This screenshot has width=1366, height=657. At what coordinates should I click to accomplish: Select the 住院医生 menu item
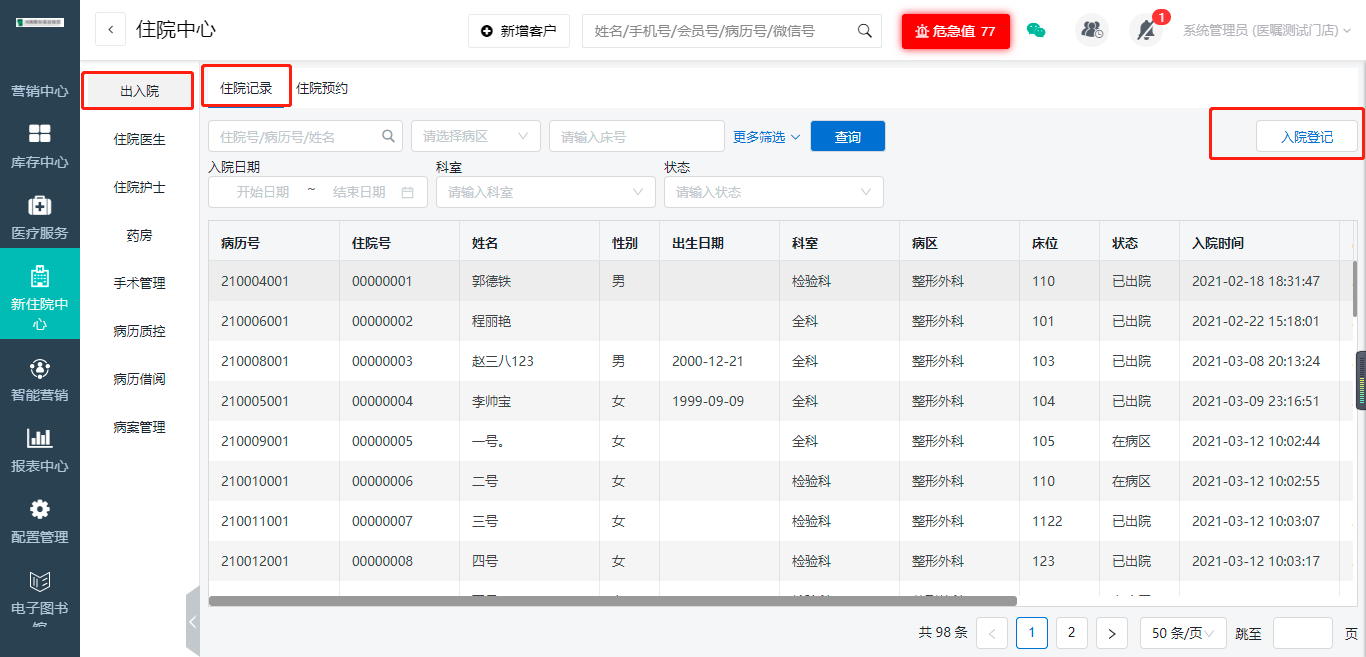pyautogui.click(x=139, y=139)
